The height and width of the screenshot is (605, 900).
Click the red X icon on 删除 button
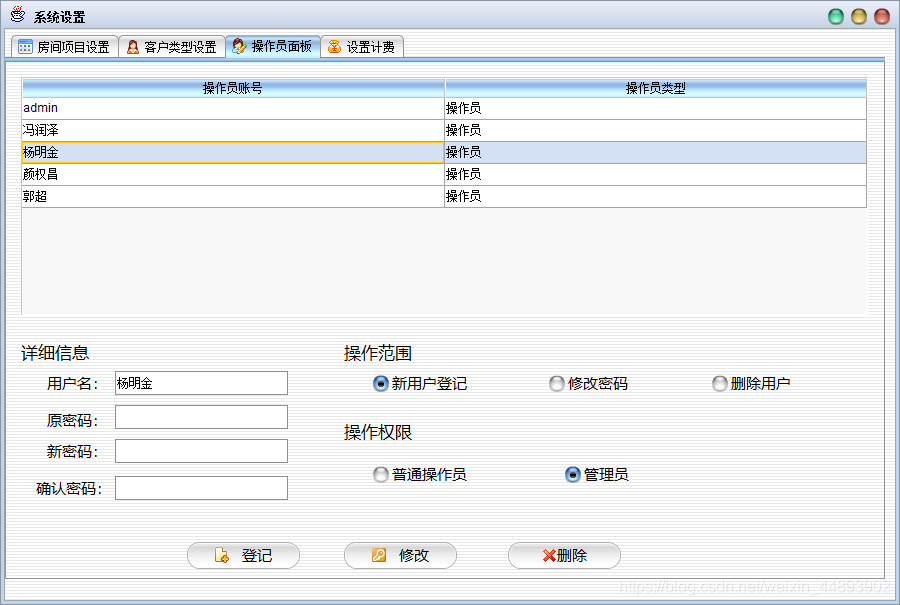tap(549, 556)
